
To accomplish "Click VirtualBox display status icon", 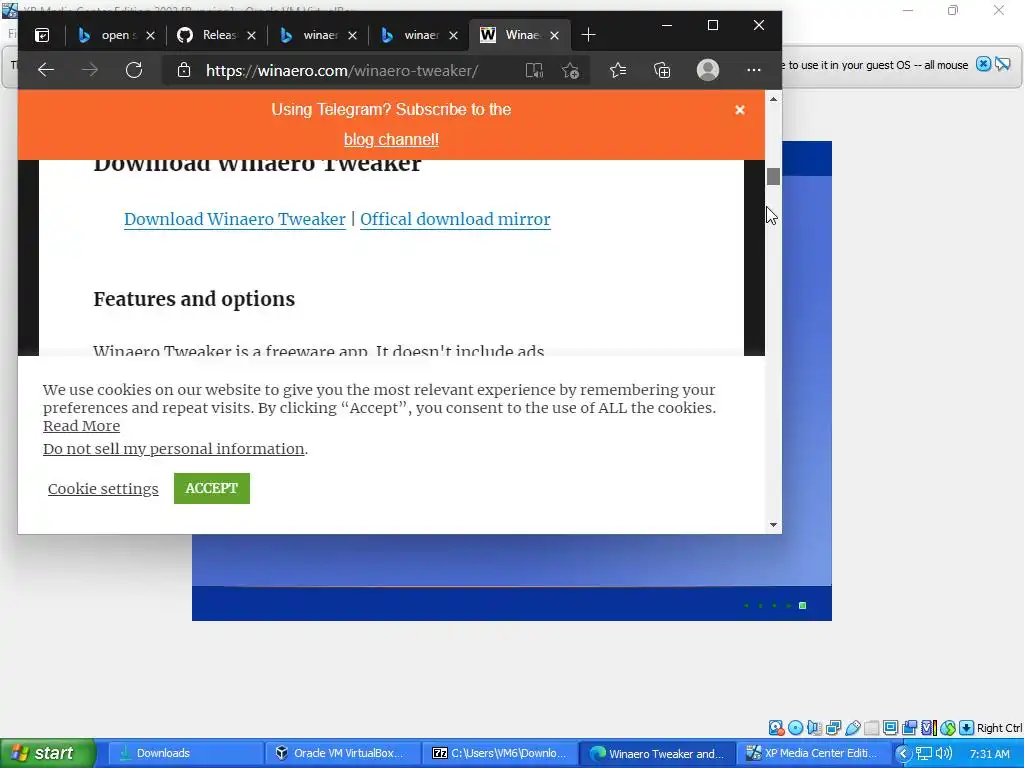I will 890,728.
